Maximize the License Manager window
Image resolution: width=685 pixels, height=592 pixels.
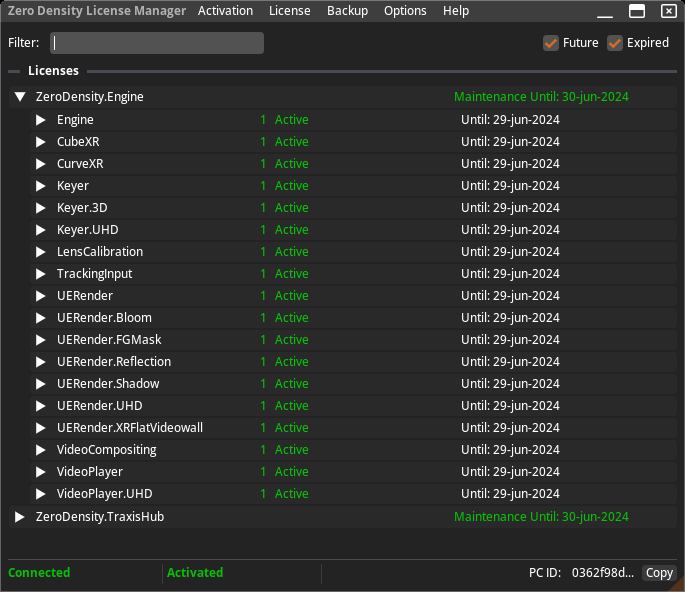pyautogui.click(x=636, y=11)
